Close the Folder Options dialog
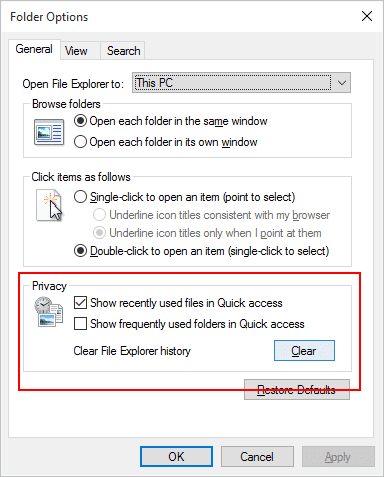Screen dimensions: 384x477 367,16
